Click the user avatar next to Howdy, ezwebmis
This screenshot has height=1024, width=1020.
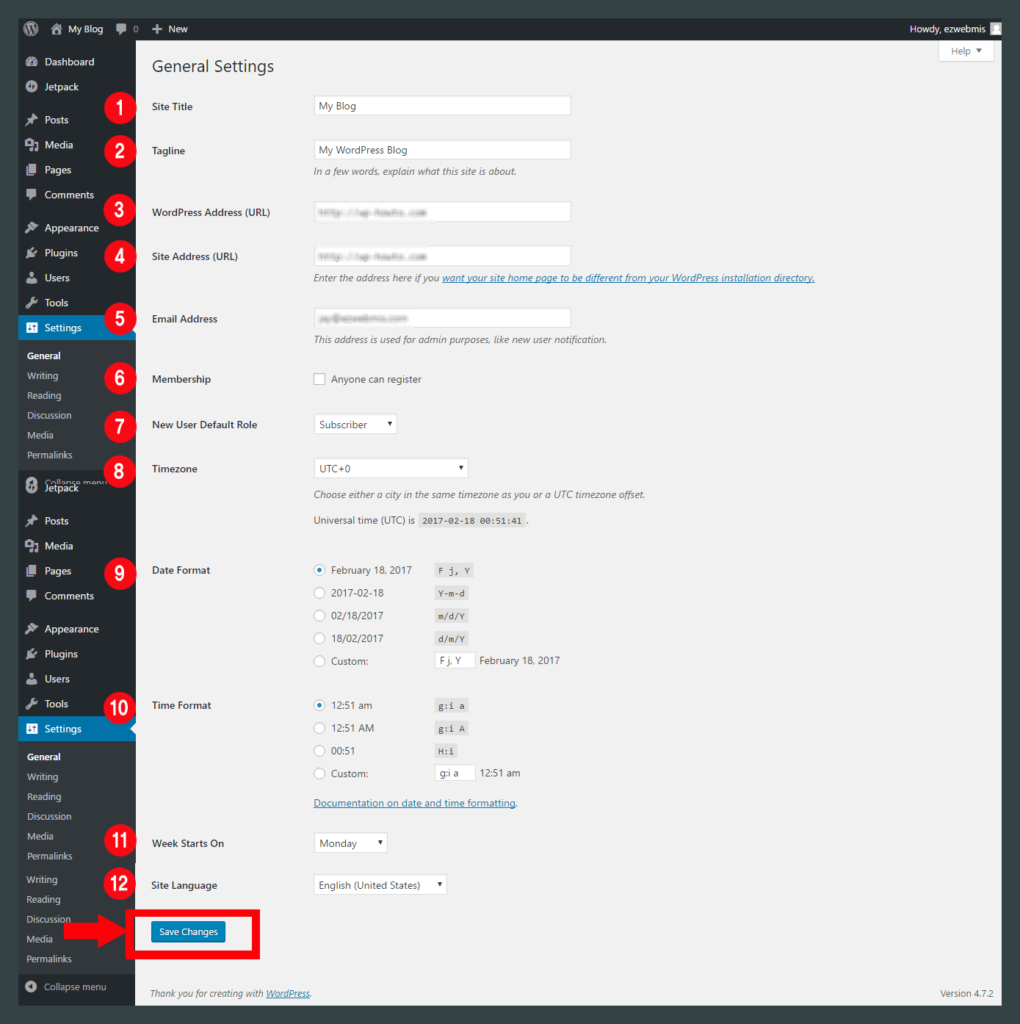pyautogui.click(x=995, y=29)
